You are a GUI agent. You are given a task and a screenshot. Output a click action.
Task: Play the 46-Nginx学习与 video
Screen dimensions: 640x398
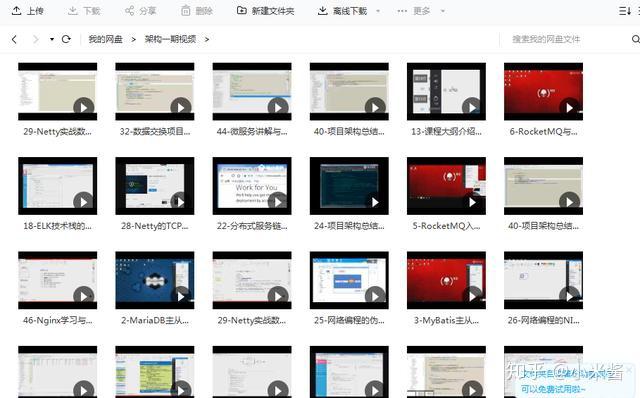click(84, 296)
